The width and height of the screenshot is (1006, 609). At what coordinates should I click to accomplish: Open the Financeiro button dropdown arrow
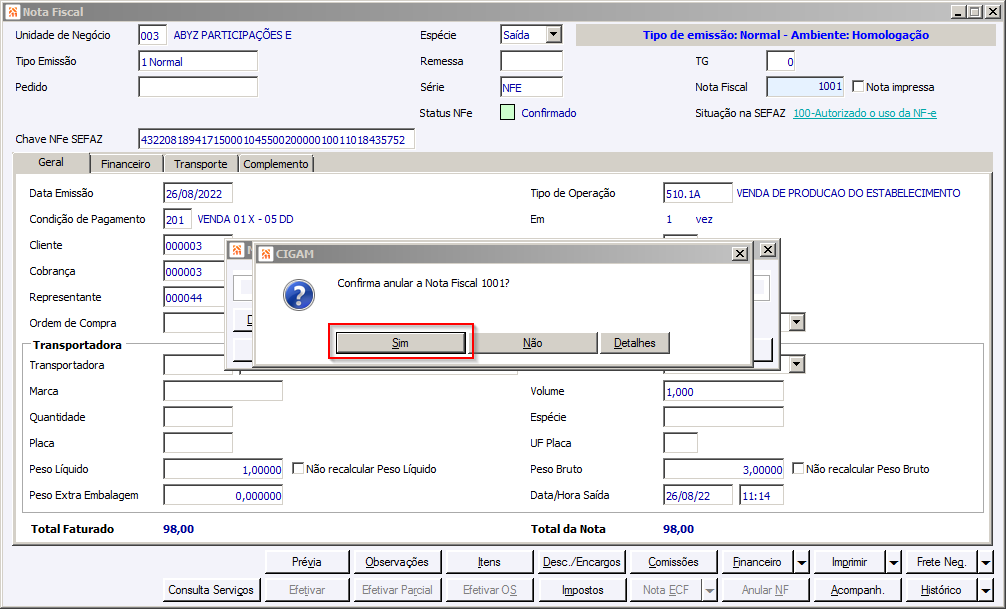tap(800, 562)
